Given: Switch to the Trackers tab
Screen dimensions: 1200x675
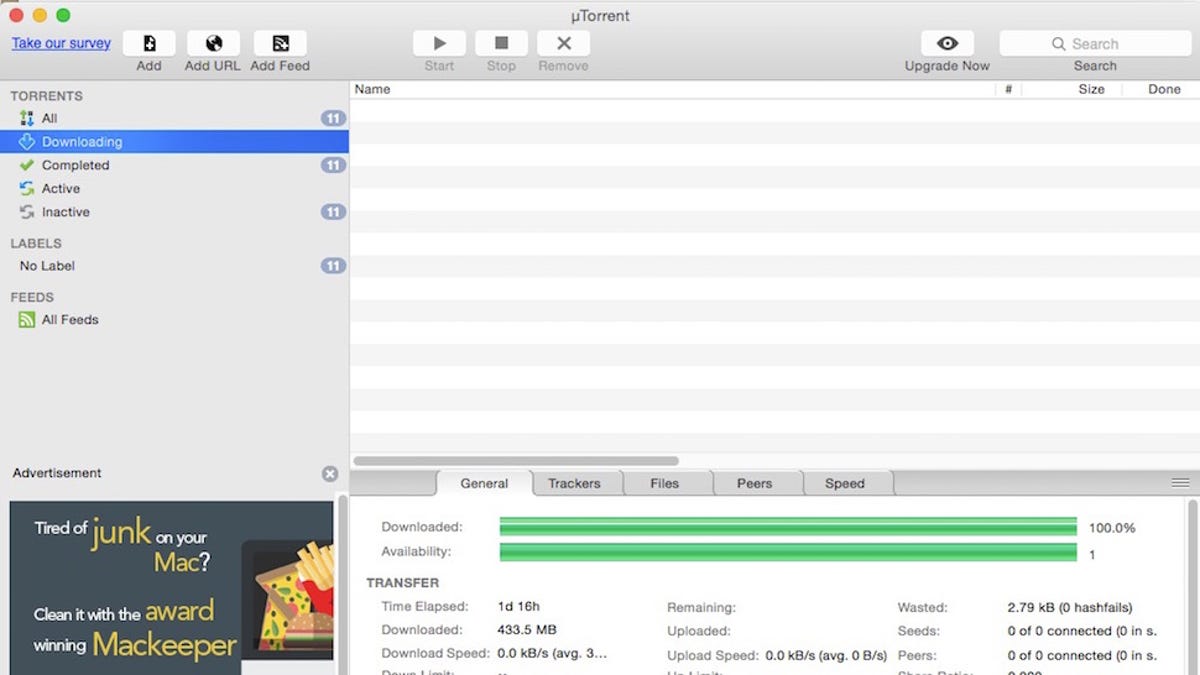Looking at the screenshot, I should point(574,483).
